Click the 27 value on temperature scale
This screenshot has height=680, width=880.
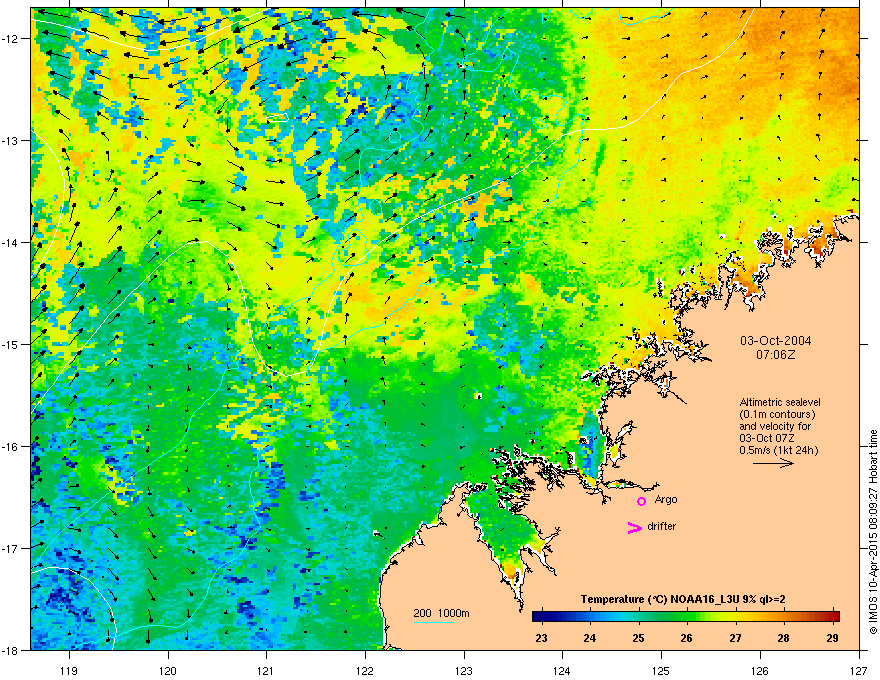(x=735, y=638)
